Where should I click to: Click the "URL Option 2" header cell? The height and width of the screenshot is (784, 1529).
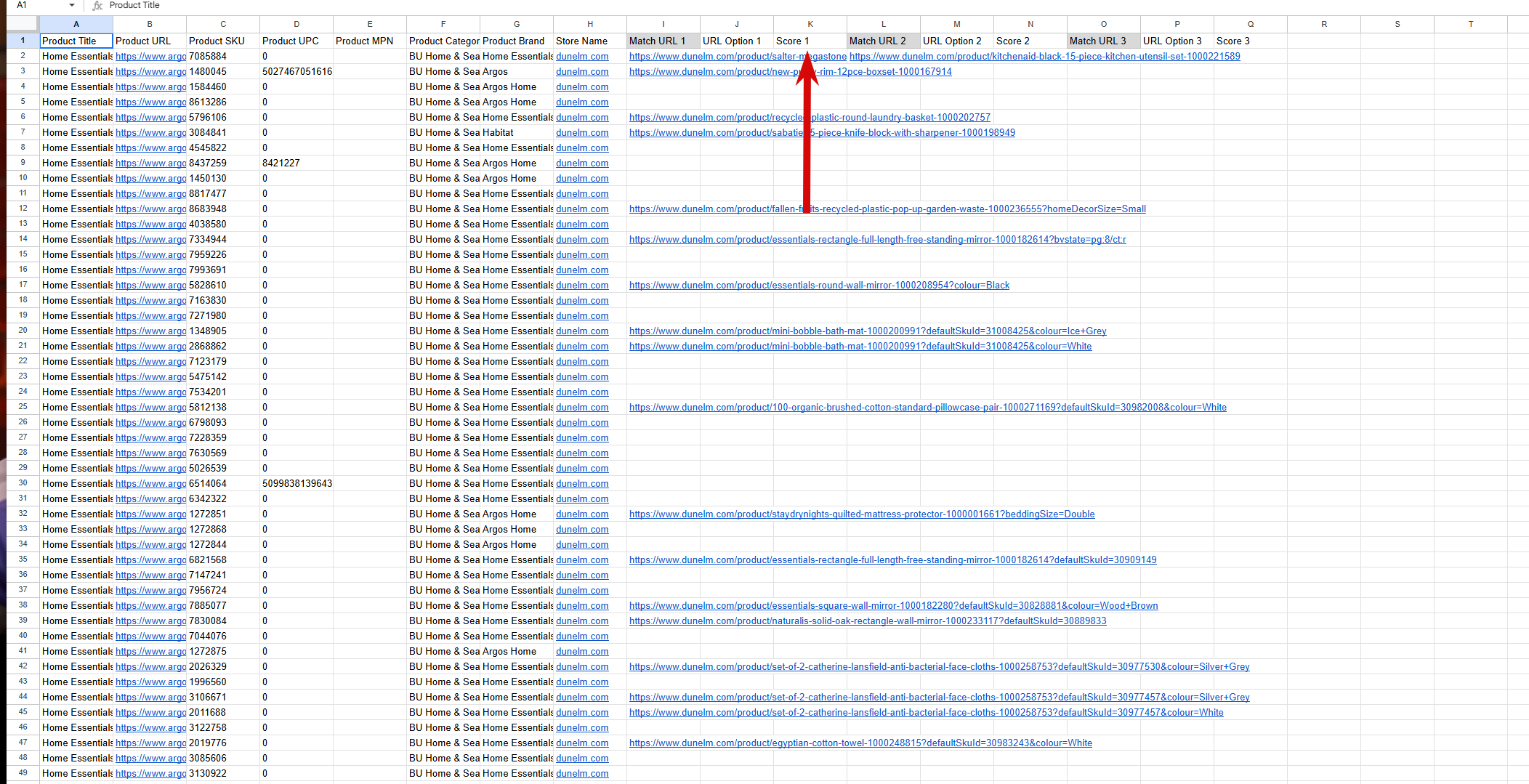coord(957,41)
